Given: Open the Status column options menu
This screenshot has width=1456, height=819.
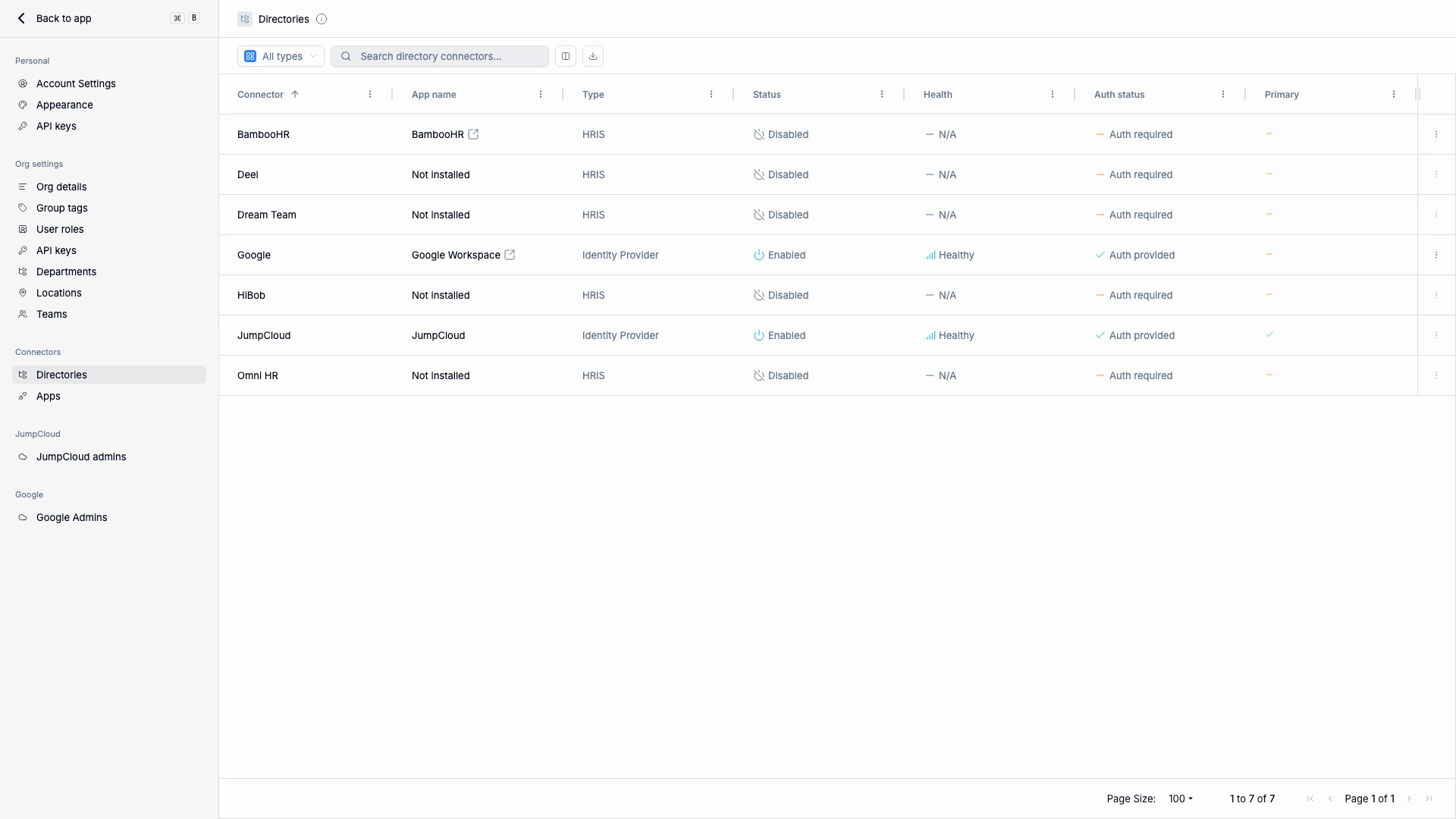Looking at the screenshot, I should click(x=882, y=94).
